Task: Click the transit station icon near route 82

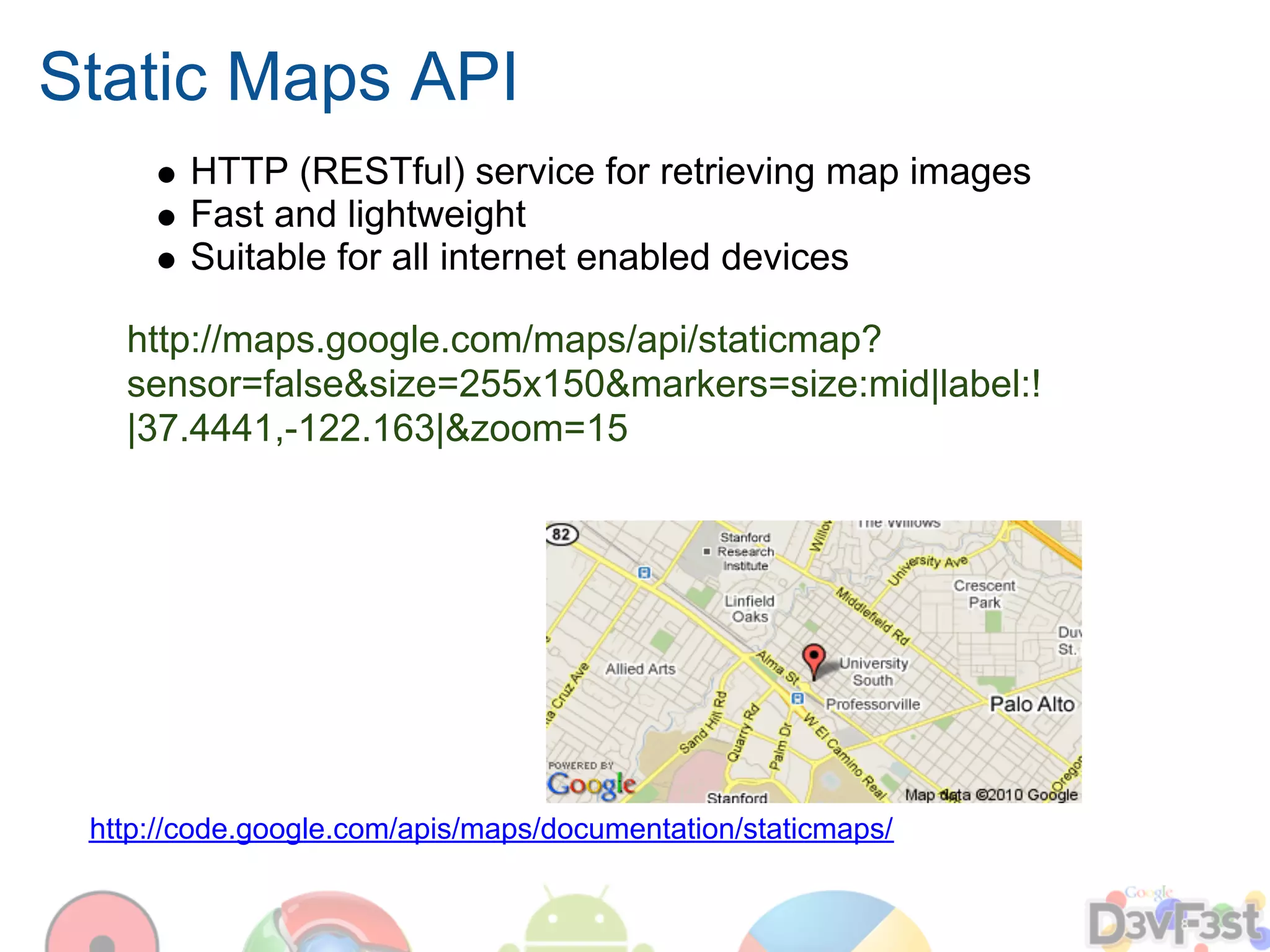Action: [645, 573]
